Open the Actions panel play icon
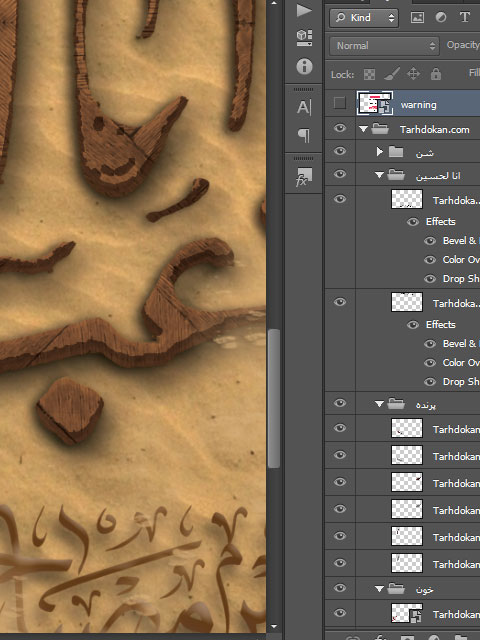This screenshot has height=640, width=480. pos(304,10)
